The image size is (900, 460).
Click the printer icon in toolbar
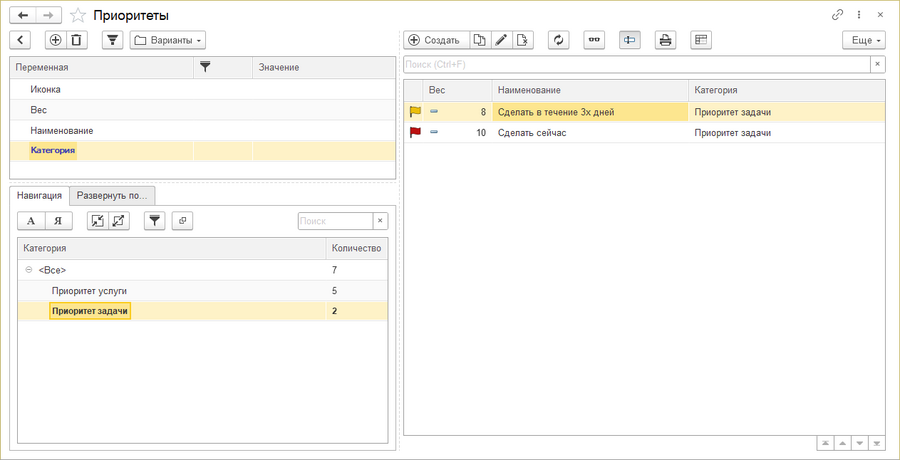pos(664,40)
